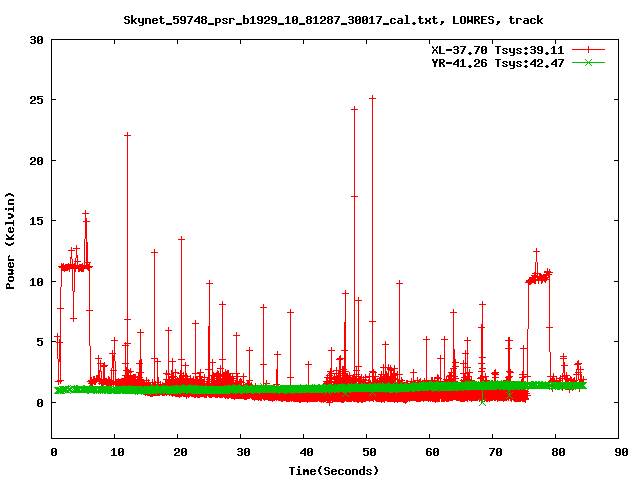The image size is (640, 480).
Task: Select the YR-41.26 Tsys:42.47 legend label
Action: click(x=498, y=63)
